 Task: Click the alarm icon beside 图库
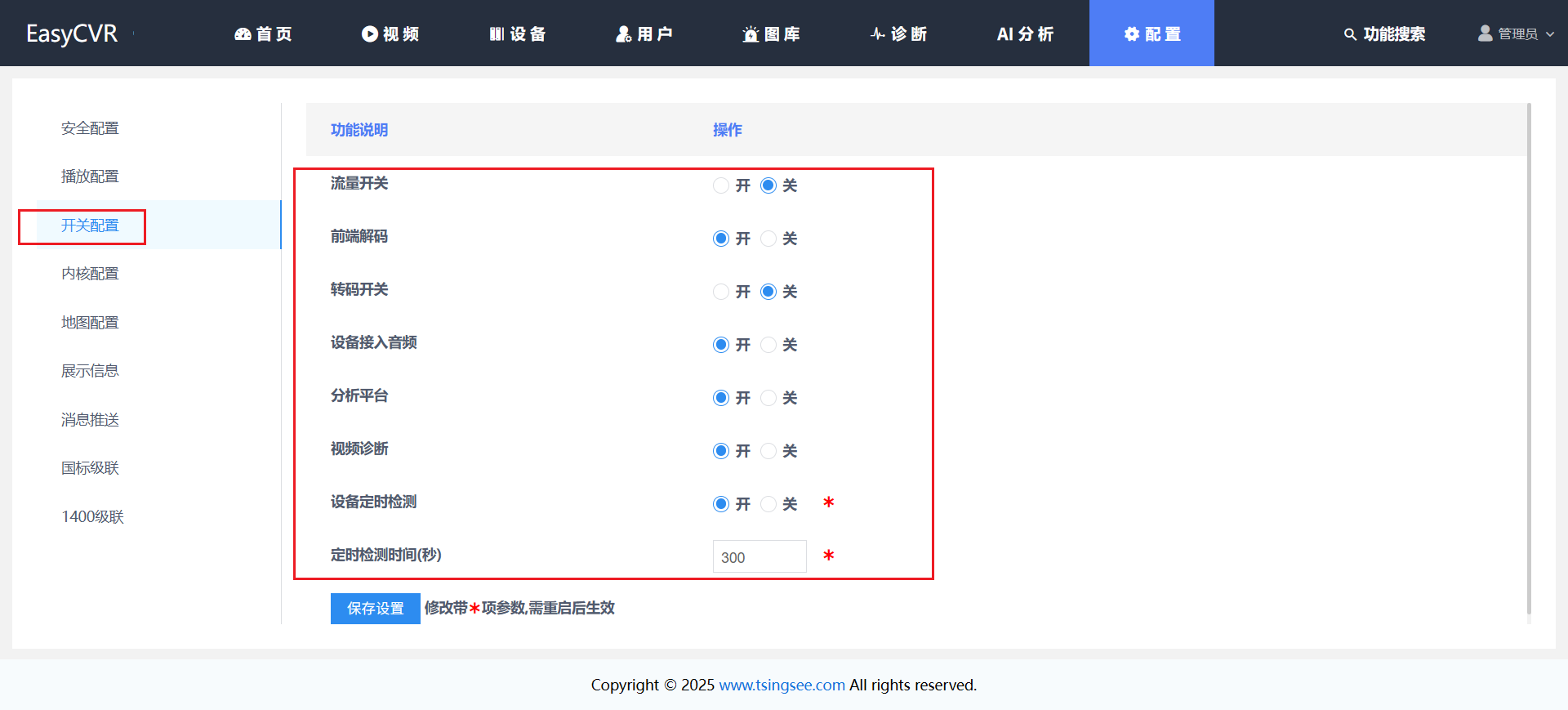pos(751,33)
